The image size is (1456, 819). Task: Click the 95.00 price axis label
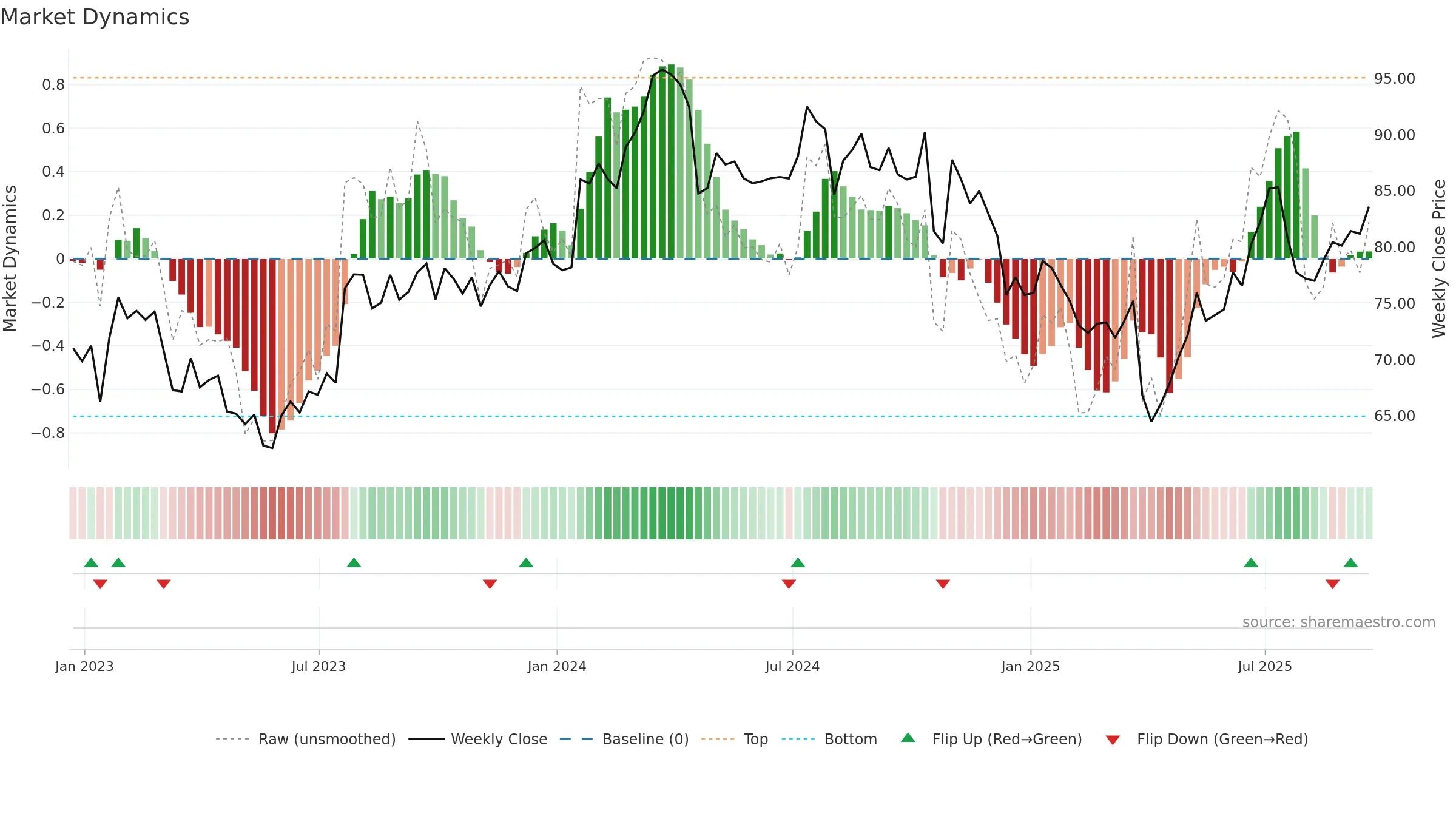click(1395, 78)
